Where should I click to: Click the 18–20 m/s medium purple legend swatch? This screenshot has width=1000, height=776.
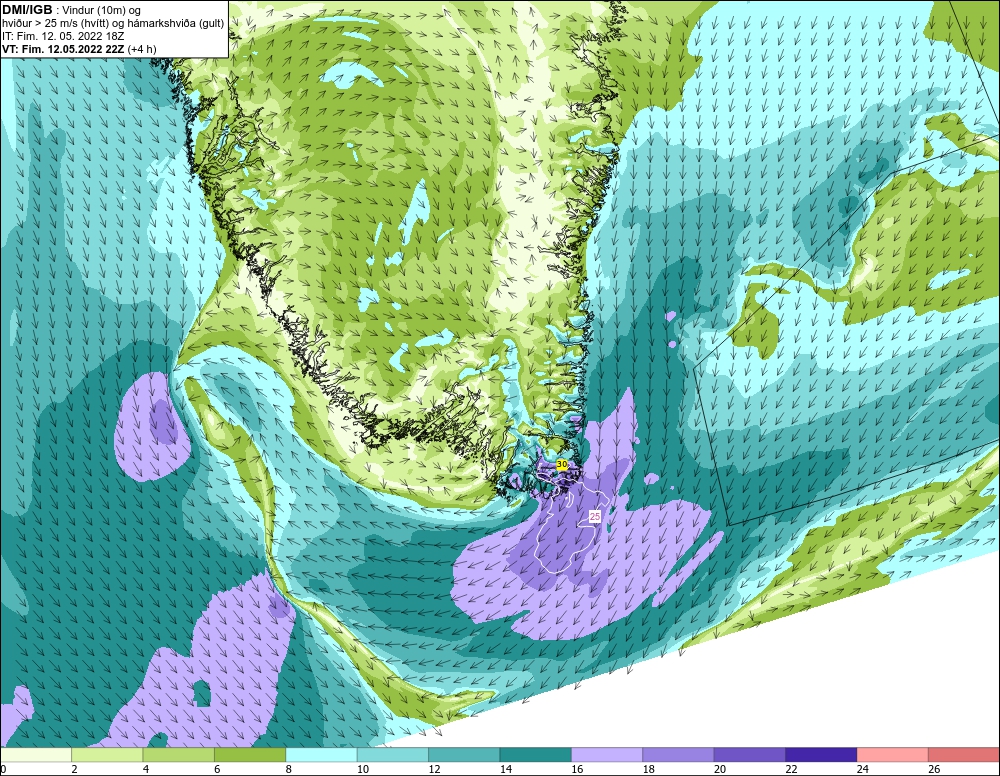coord(679,754)
